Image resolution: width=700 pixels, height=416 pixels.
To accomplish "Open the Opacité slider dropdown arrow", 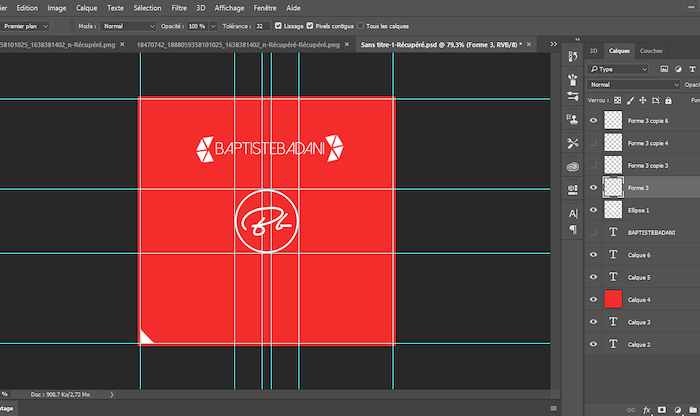I will [213, 26].
